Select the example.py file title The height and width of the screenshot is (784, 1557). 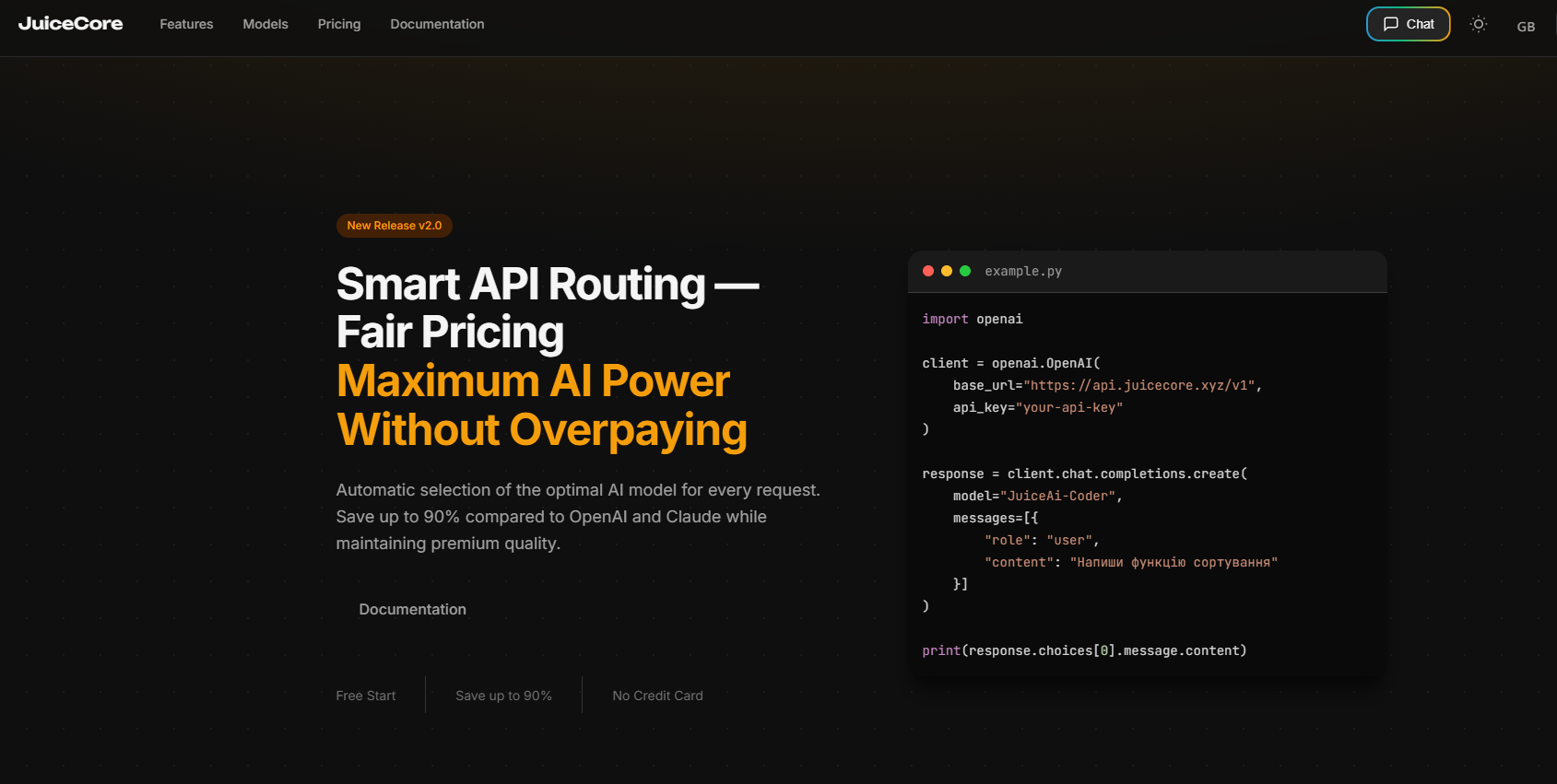1023,272
